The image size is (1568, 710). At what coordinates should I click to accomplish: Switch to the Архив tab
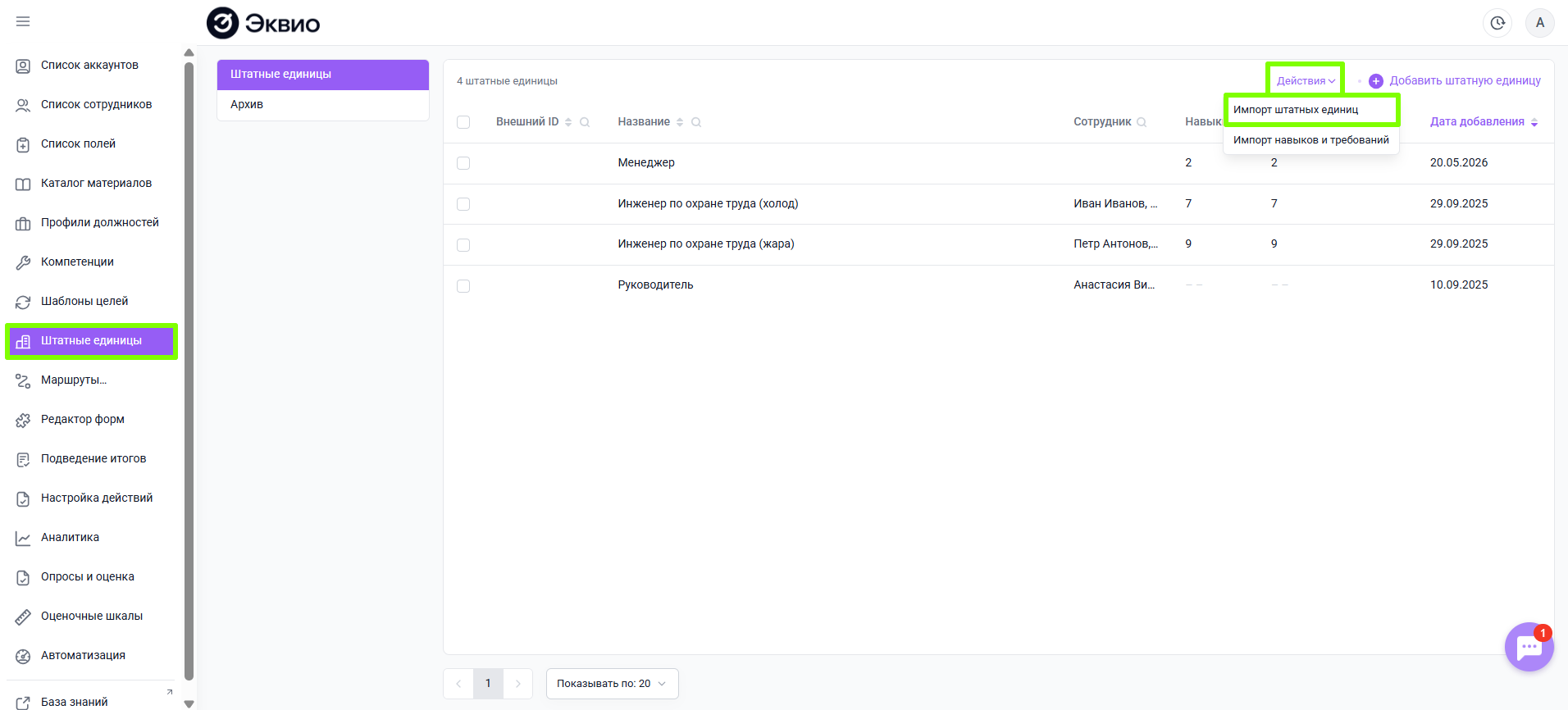(323, 105)
